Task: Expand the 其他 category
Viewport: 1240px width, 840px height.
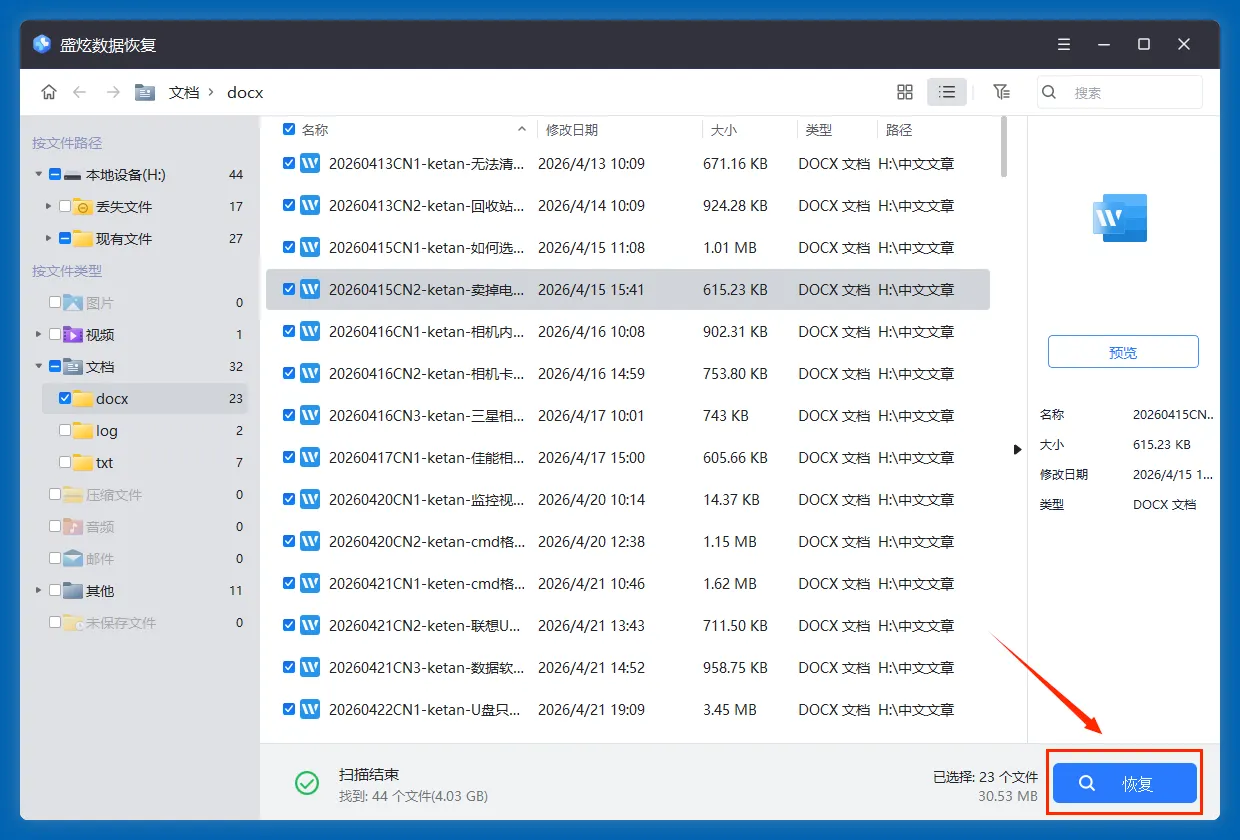Action: pyautogui.click(x=39, y=590)
